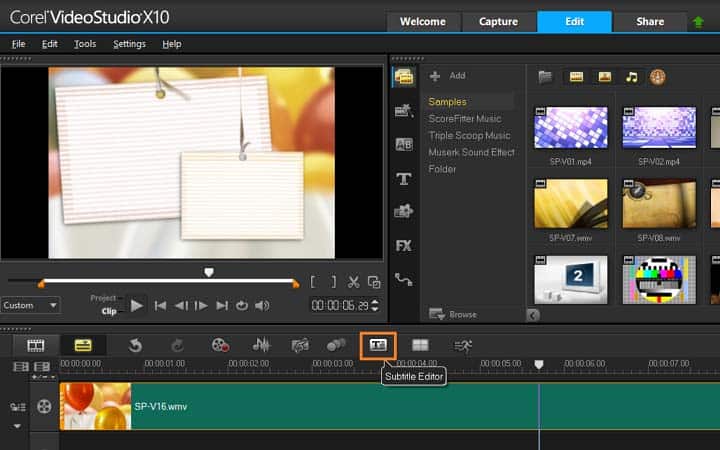
Task: Click the Mark-out bracket button
Action: click(x=333, y=282)
